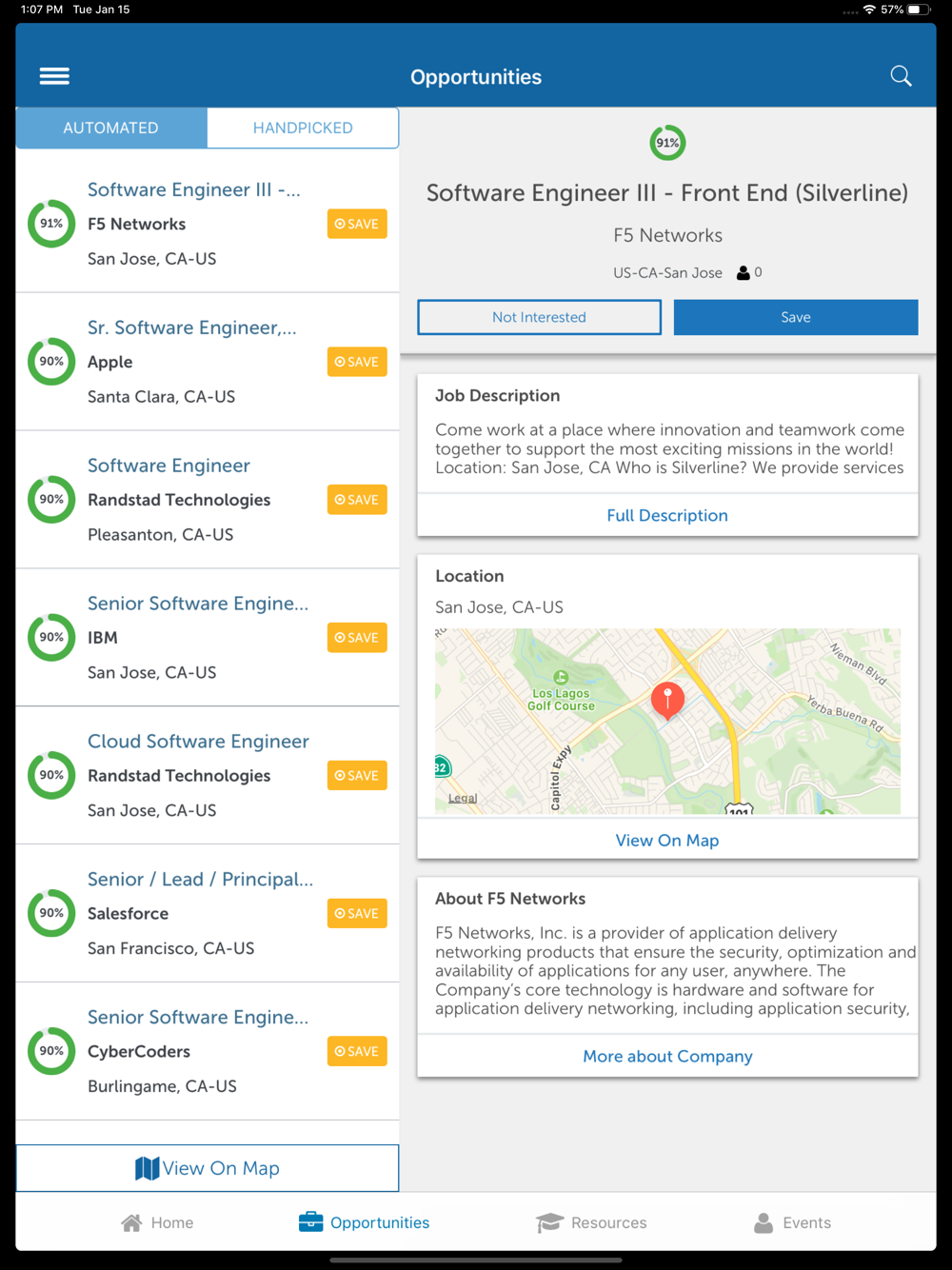Click the About F5 Networks heading
This screenshot has height=1270, width=952.
coord(510,899)
